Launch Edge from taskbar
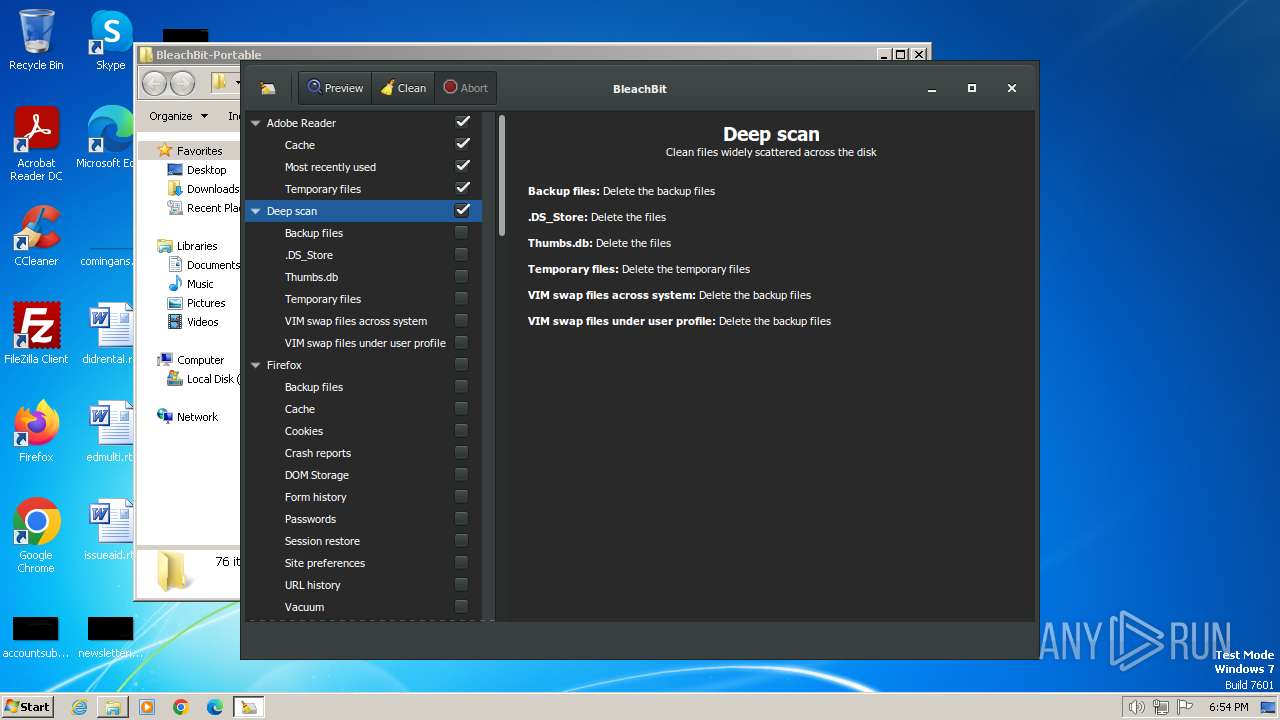The width and height of the screenshot is (1280, 720). [x=215, y=707]
